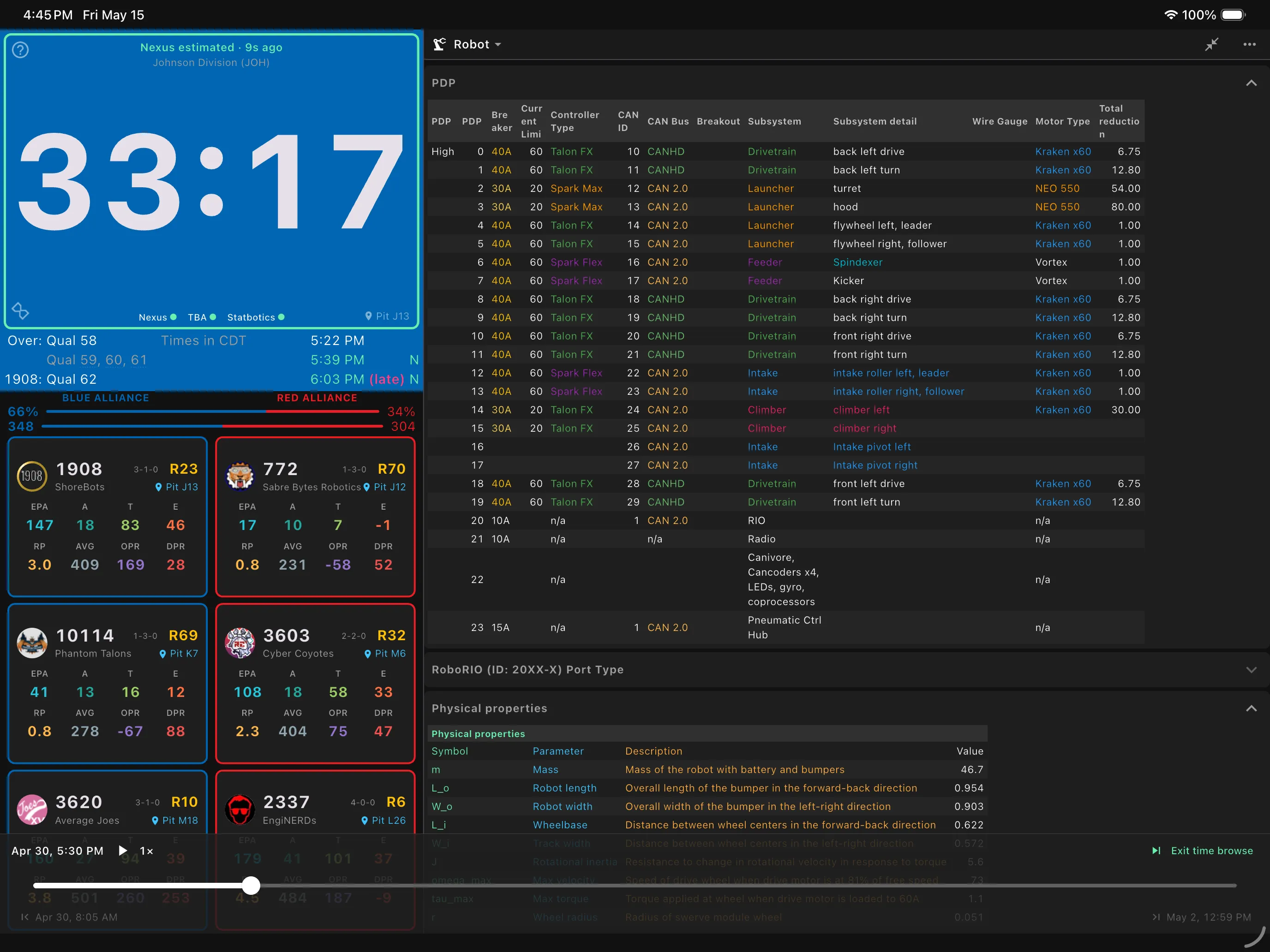The image size is (1270, 952).
Task: Select the NEO 550 motor for turret
Action: coord(1057,188)
